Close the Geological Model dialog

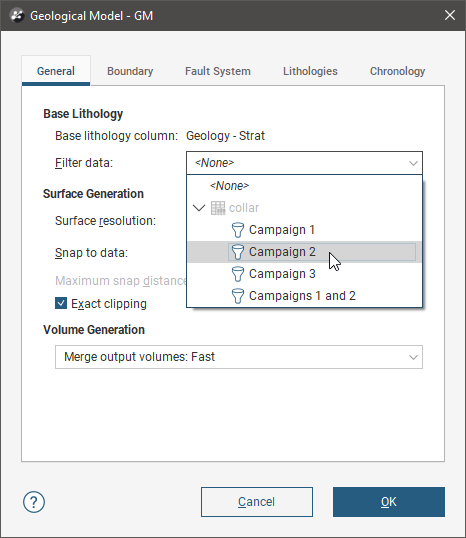(450, 15)
